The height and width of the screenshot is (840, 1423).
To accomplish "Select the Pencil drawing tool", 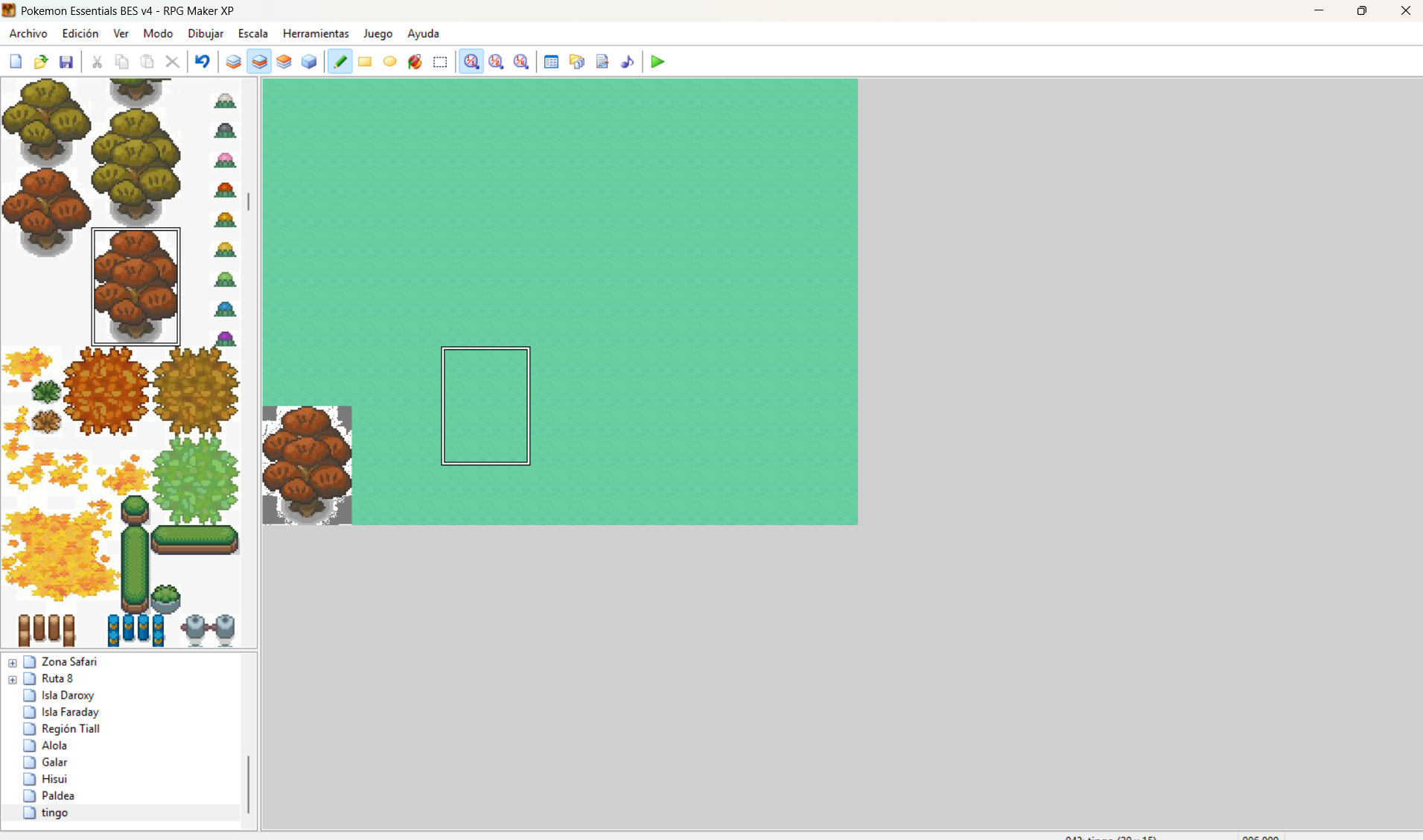I will [340, 62].
